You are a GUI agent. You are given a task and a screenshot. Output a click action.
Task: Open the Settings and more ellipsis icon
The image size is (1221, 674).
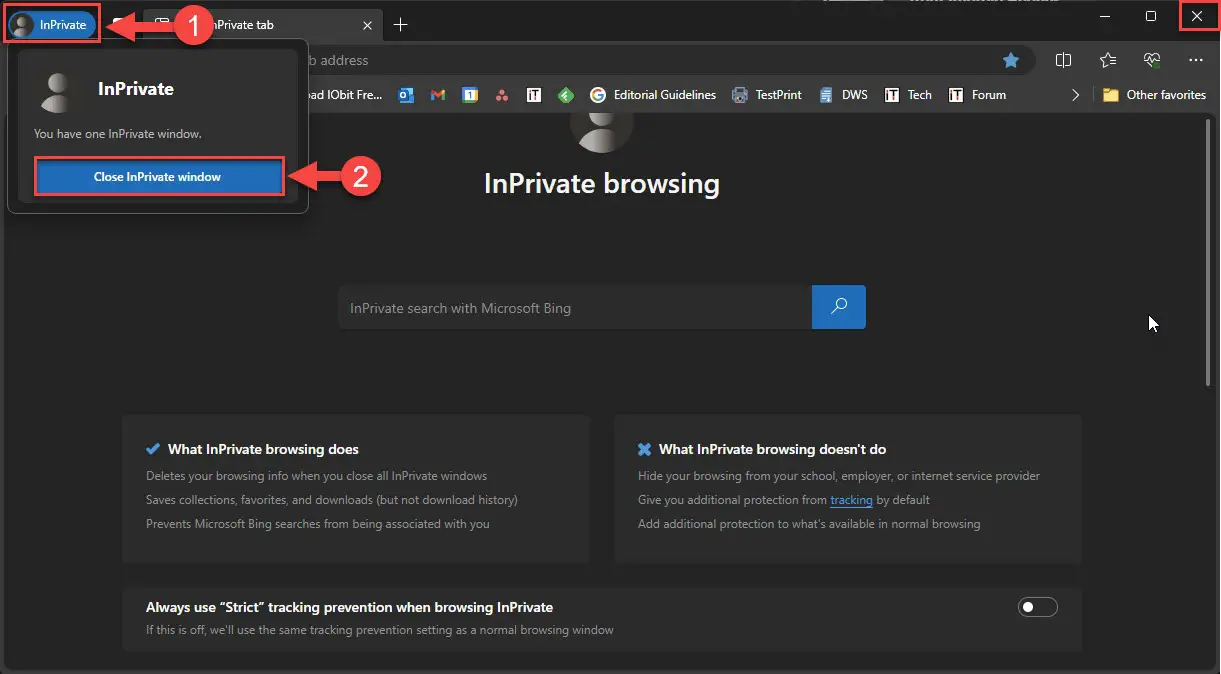coord(1196,60)
